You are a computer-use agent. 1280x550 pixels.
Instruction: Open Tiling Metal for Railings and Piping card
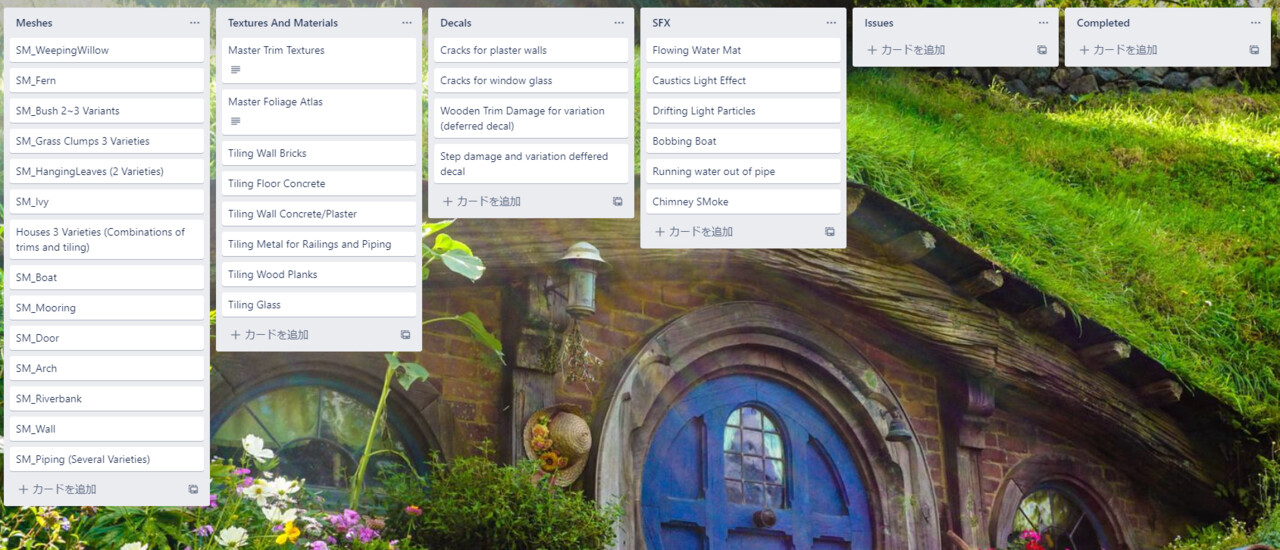coord(319,244)
